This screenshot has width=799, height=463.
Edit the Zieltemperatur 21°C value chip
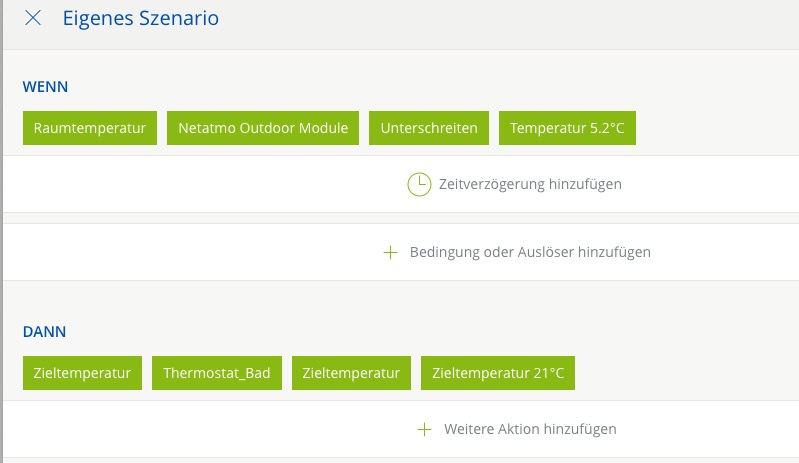tap(498, 373)
